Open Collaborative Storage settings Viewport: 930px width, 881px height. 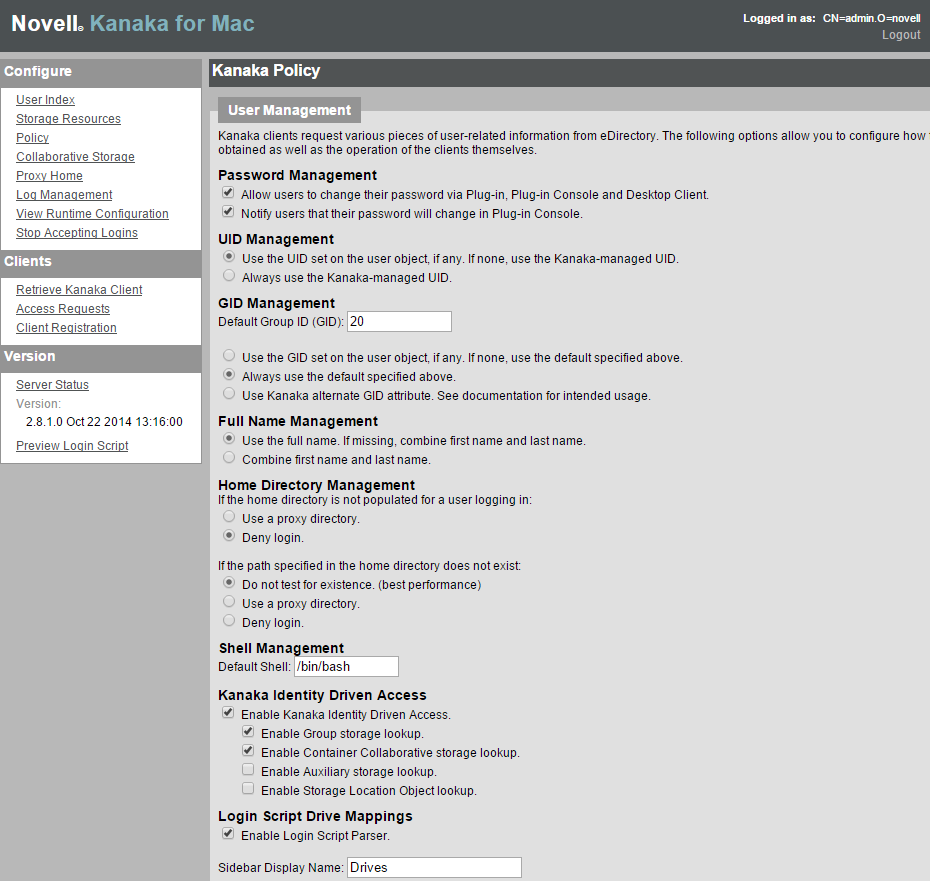[75, 157]
